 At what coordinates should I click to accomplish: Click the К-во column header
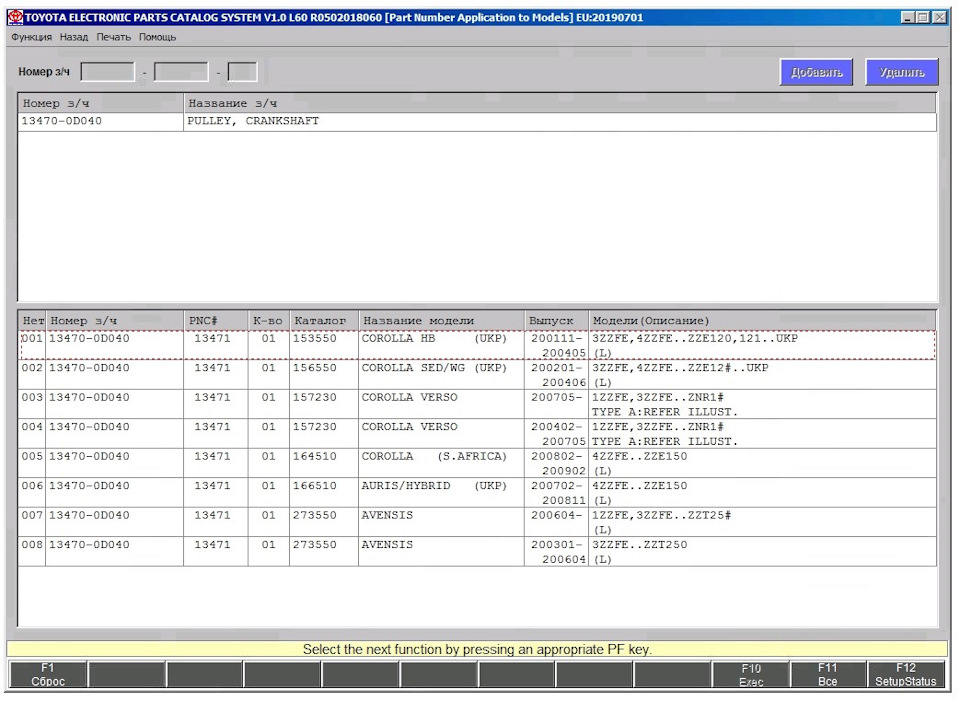268,321
